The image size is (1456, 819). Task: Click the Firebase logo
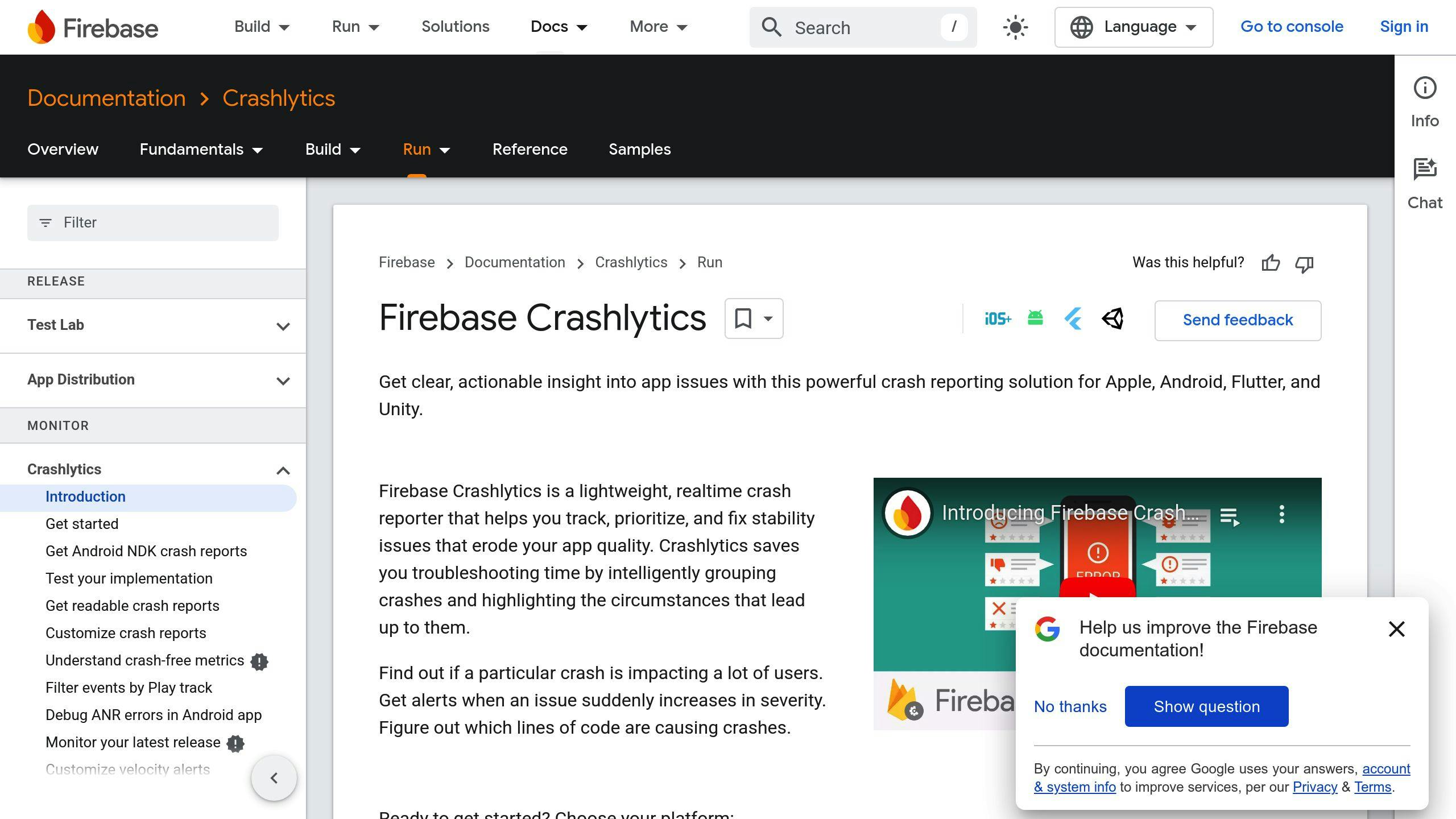tap(93, 27)
